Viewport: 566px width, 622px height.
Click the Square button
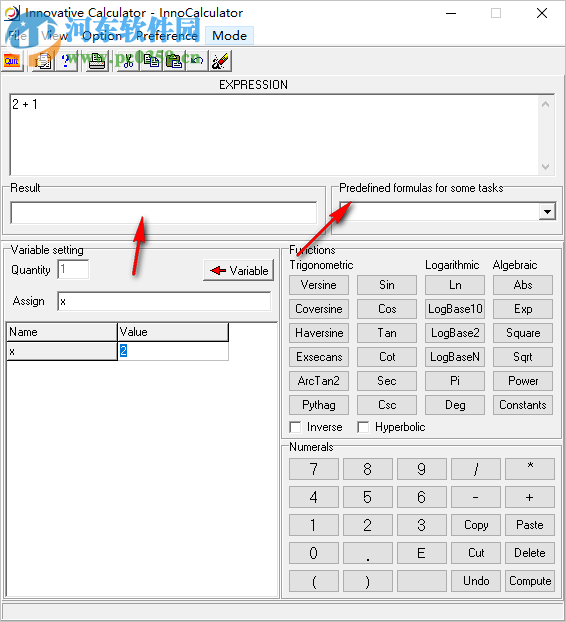(x=523, y=333)
